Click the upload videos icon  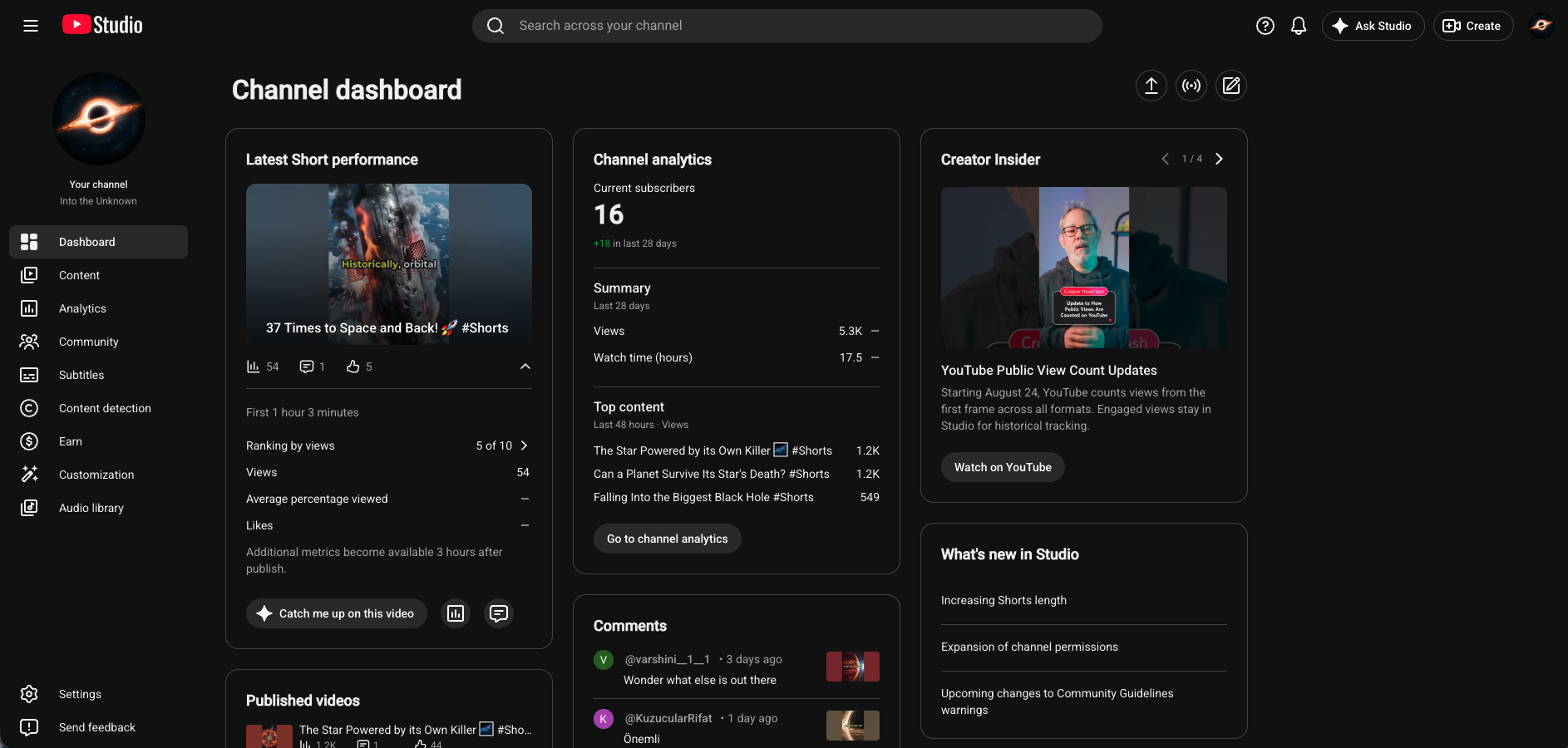(x=1151, y=86)
